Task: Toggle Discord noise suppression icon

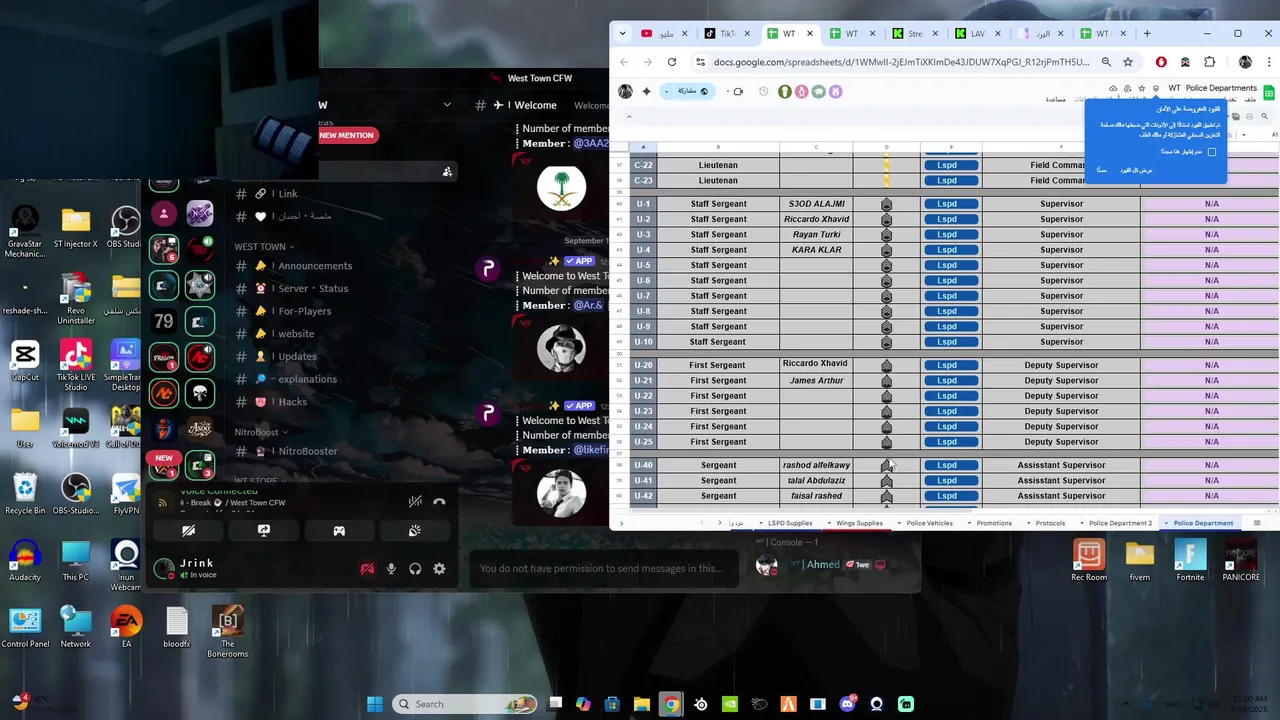Action: pos(415,502)
